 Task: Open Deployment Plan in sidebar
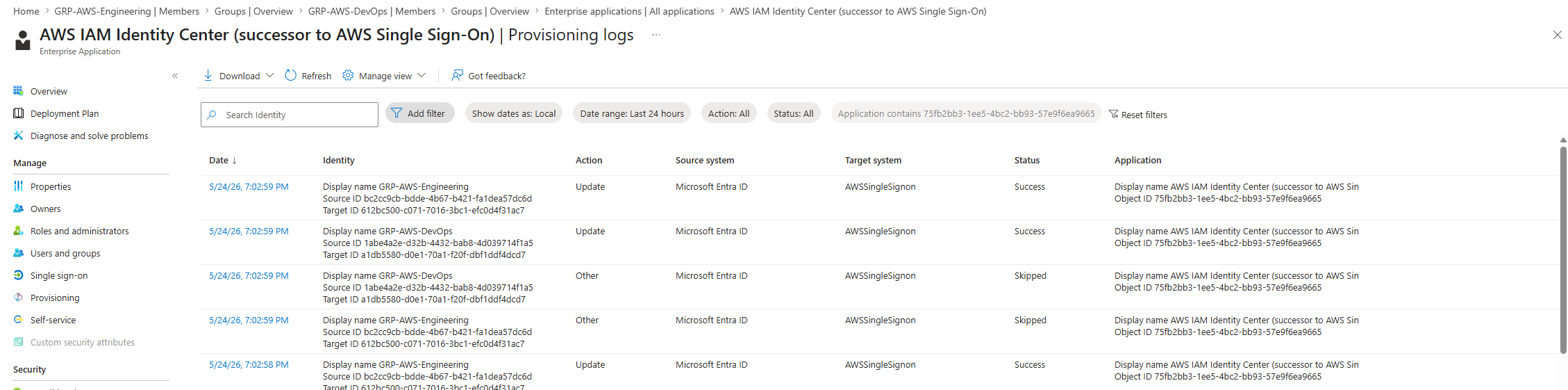point(65,113)
